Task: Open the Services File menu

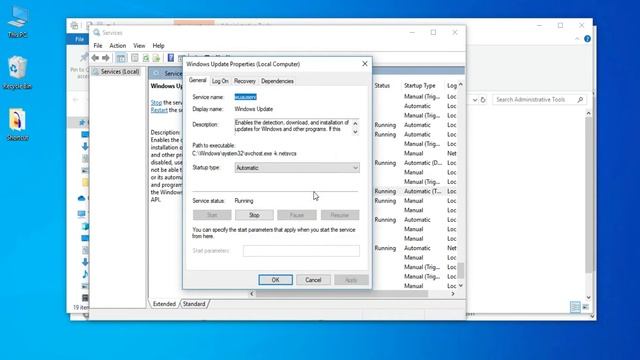Action: pyautogui.click(x=98, y=46)
